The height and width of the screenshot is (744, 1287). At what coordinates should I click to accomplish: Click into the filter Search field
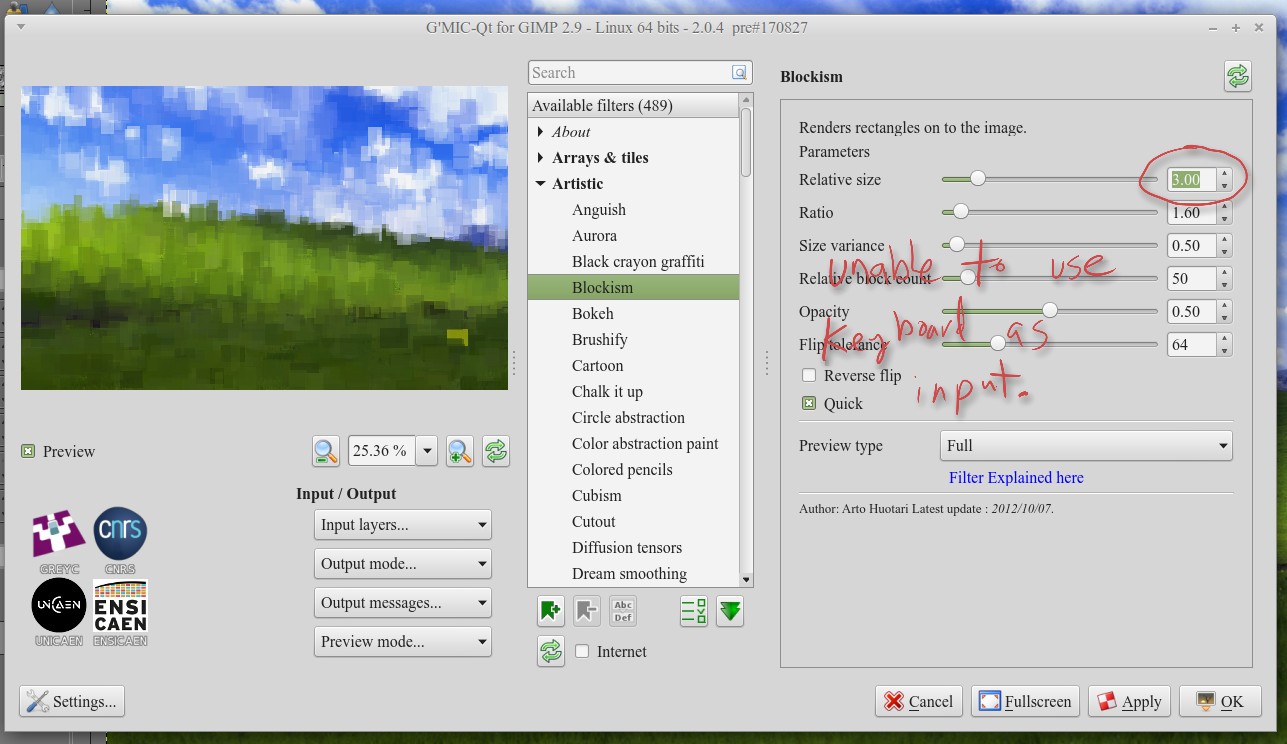[630, 73]
